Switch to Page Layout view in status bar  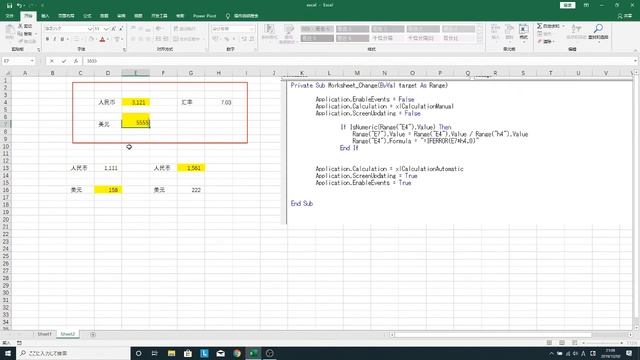(562, 343)
